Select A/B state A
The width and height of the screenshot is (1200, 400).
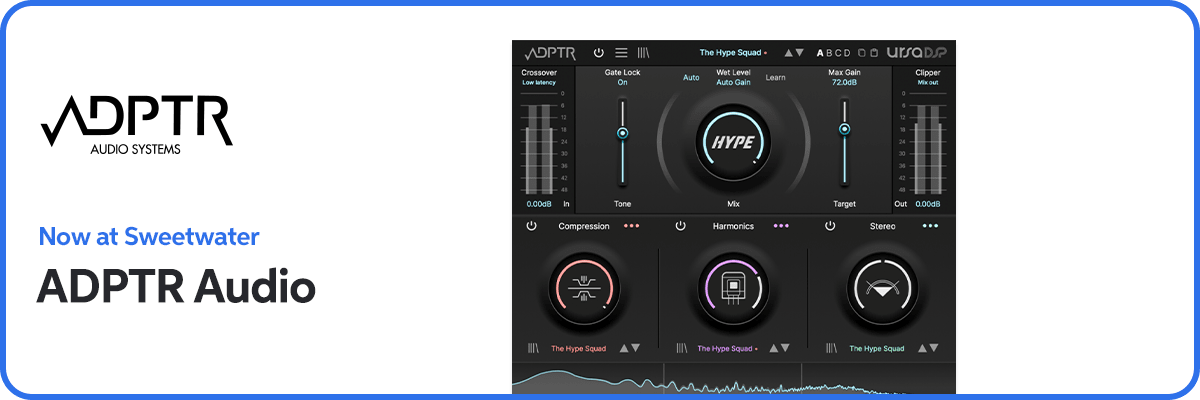click(x=820, y=52)
